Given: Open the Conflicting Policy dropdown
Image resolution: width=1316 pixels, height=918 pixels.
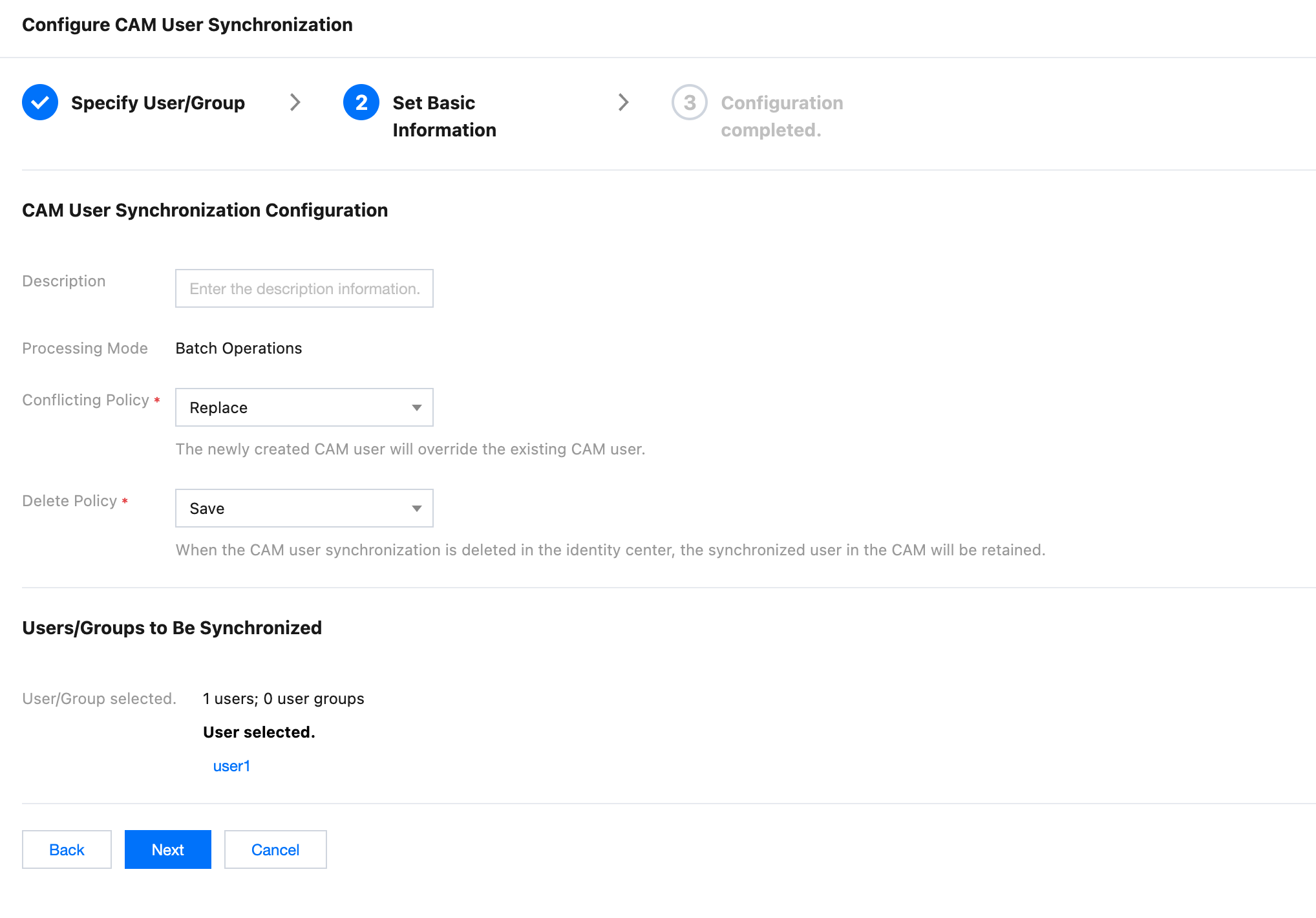Looking at the screenshot, I should click(x=304, y=407).
